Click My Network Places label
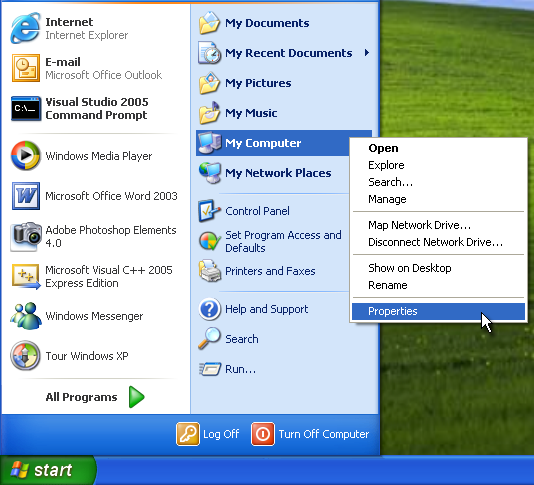The width and height of the screenshot is (534, 485). coord(278,173)
